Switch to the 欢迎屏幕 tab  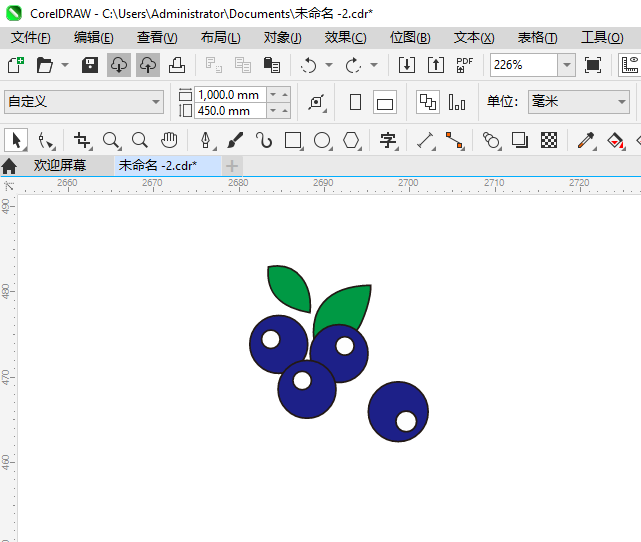[60, 166]
